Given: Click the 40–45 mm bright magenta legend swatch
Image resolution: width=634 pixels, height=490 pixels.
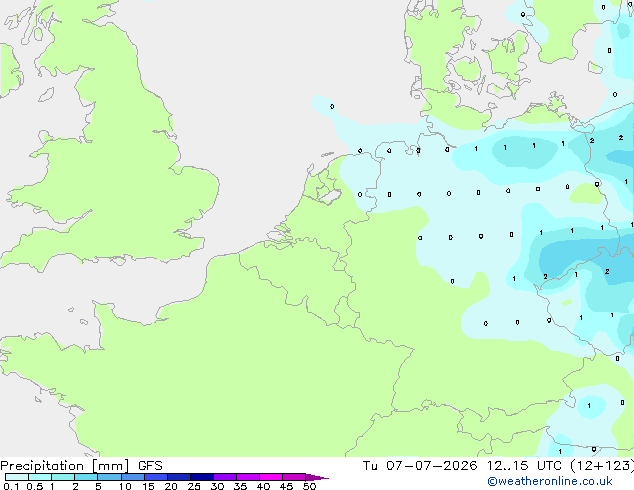Looking at the screenshot, I should (271, 477).
